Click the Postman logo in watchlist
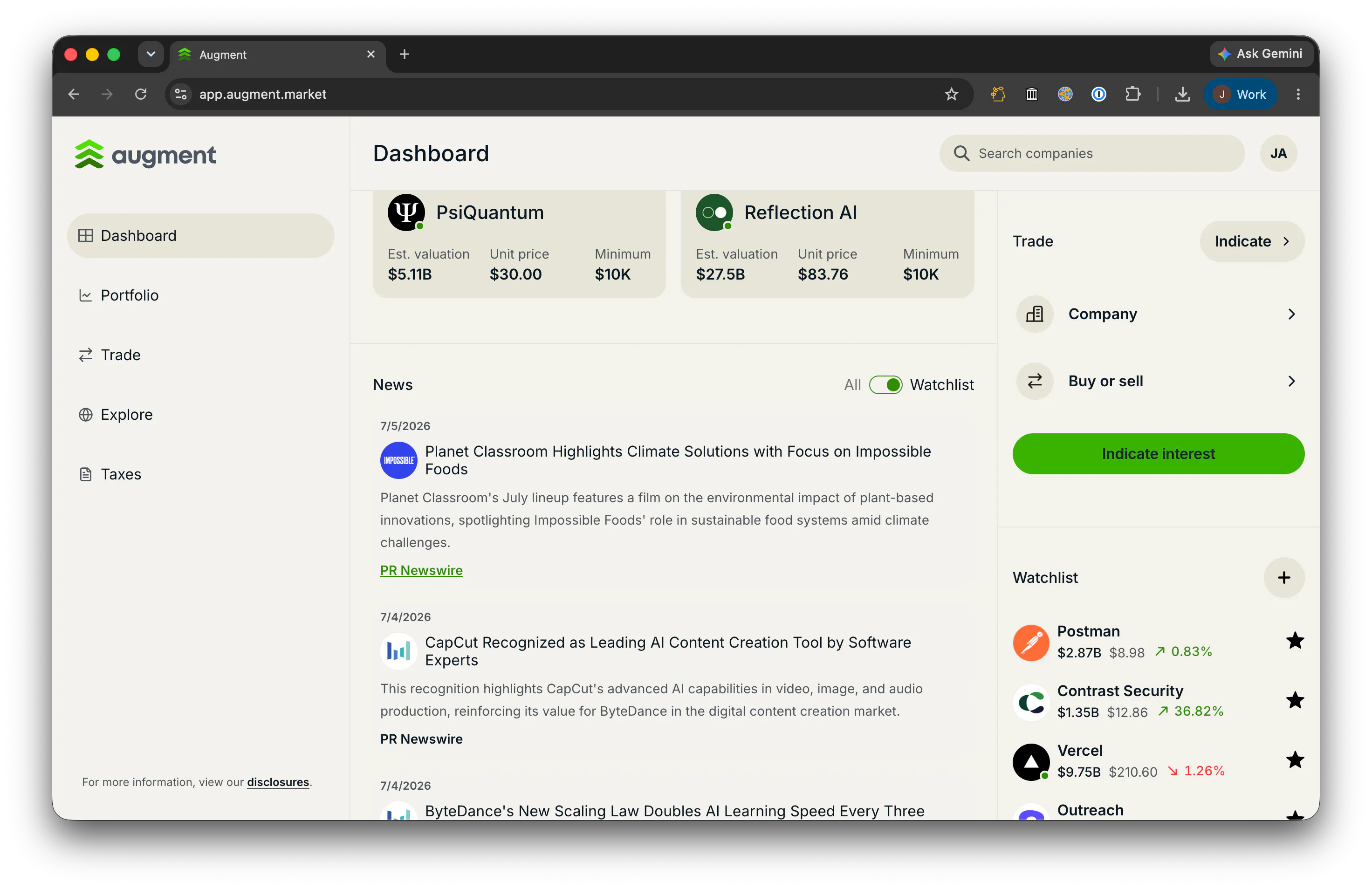The width and height of the screenshot is (1372, 889). point(1031,642)
